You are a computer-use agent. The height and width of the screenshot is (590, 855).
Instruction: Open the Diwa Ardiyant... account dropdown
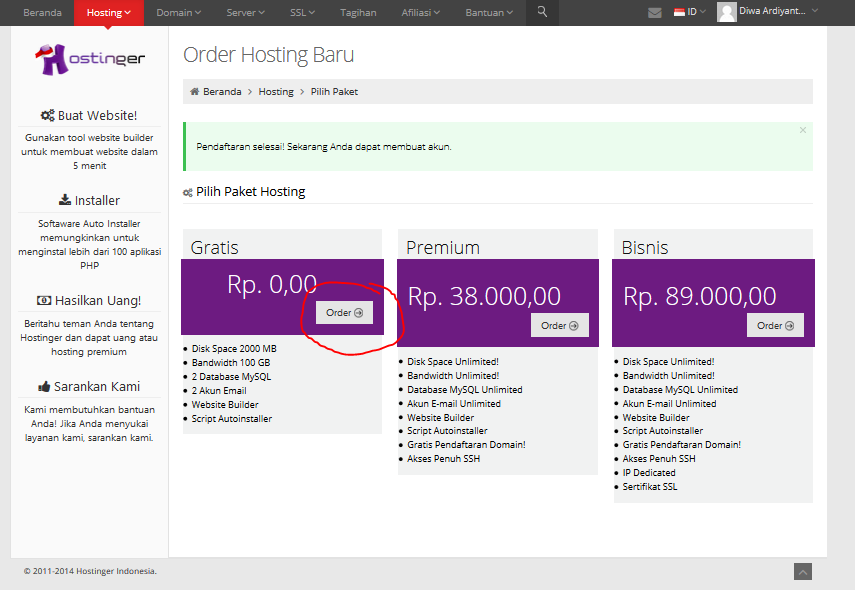click(778, 11)
